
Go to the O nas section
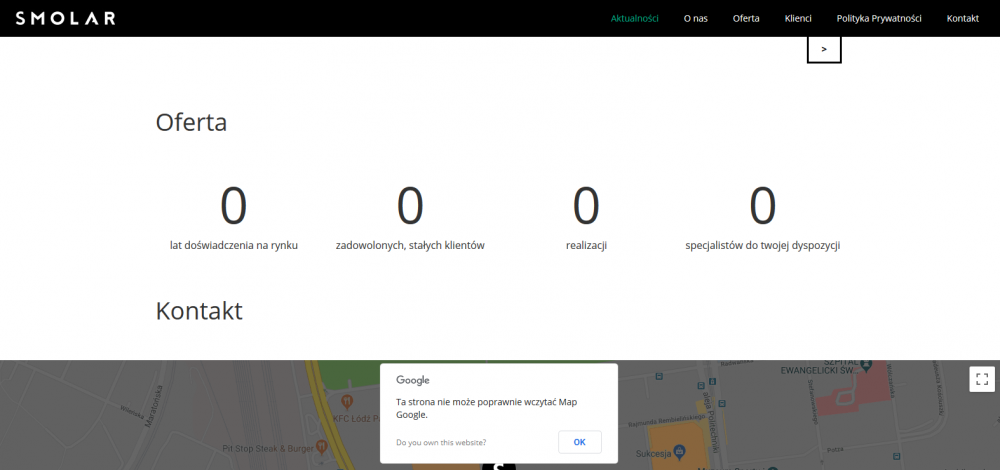tap(695, 18)
